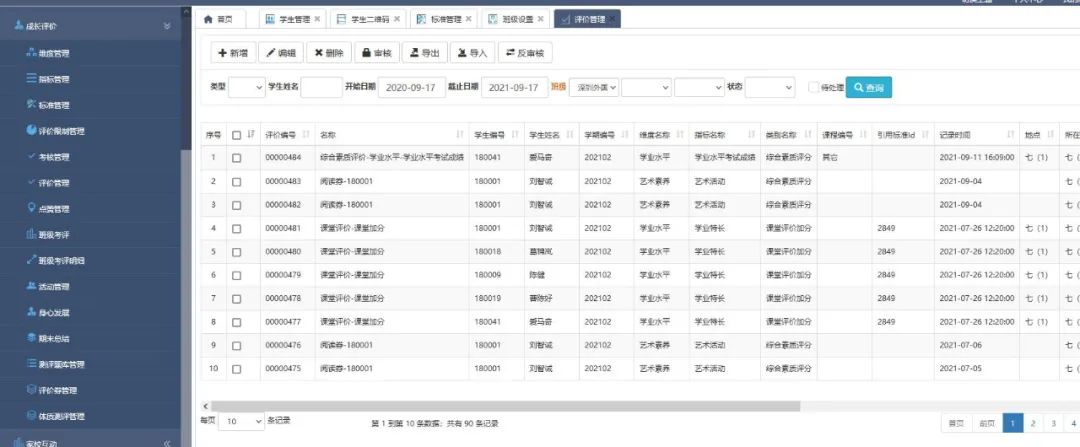1080x447 pixels.
Task: Switch to the 班级设置 tab
Action: [516, 19]
